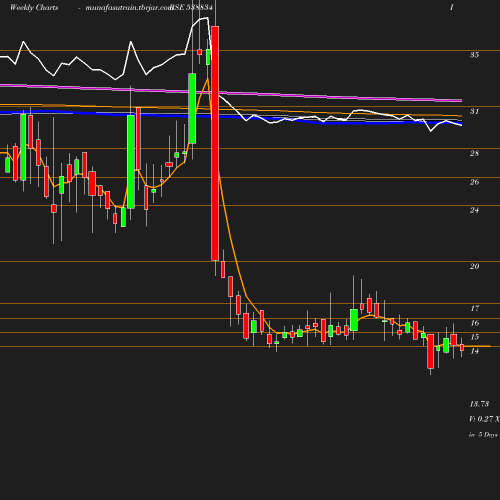Screen dimensions: 500x500
Task: Click the 14 price axis label
Action: (x=475, y=351)
